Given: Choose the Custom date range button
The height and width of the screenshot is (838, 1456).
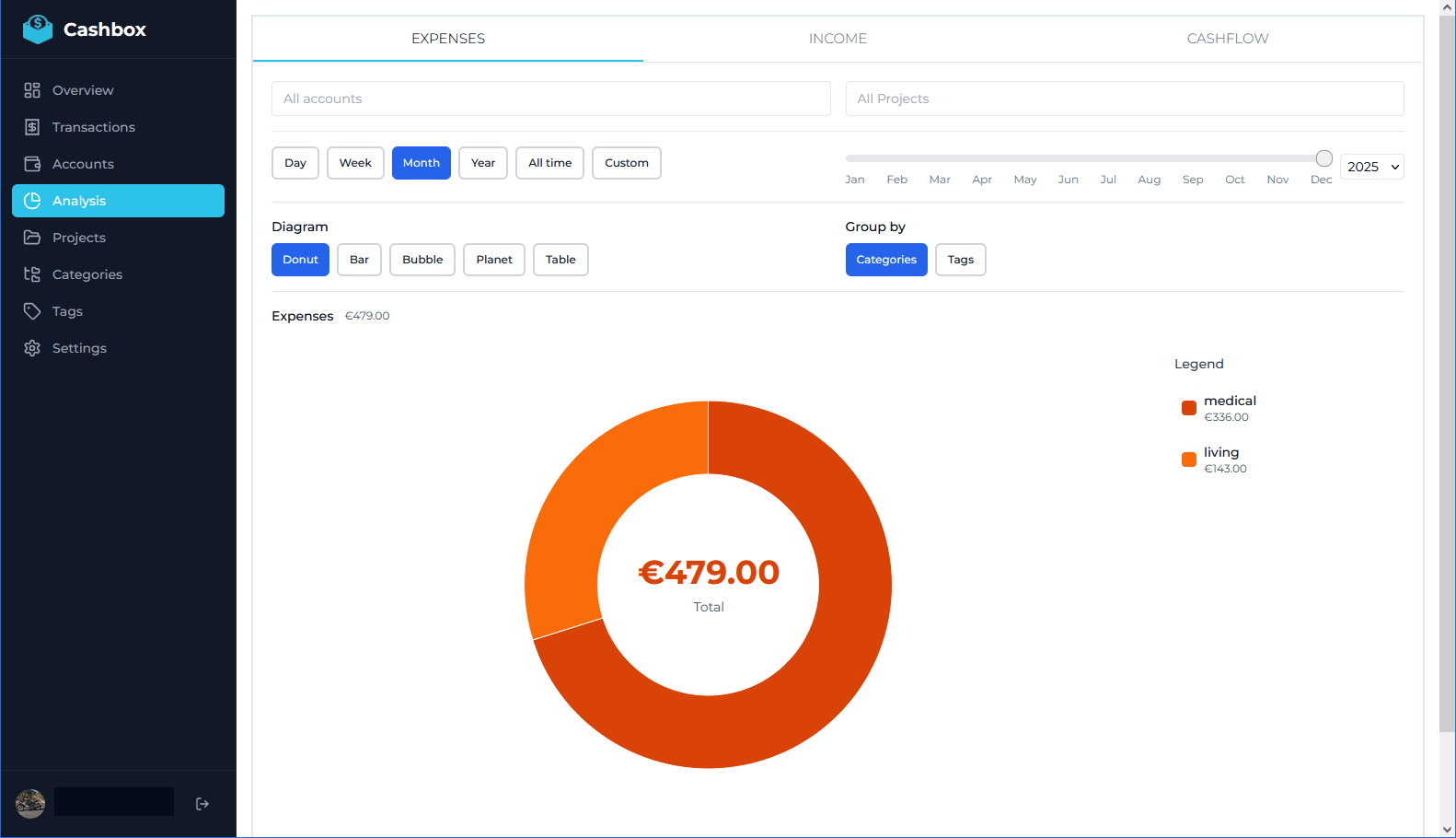Looking at the screenshot, I should (x=626, y=163).
